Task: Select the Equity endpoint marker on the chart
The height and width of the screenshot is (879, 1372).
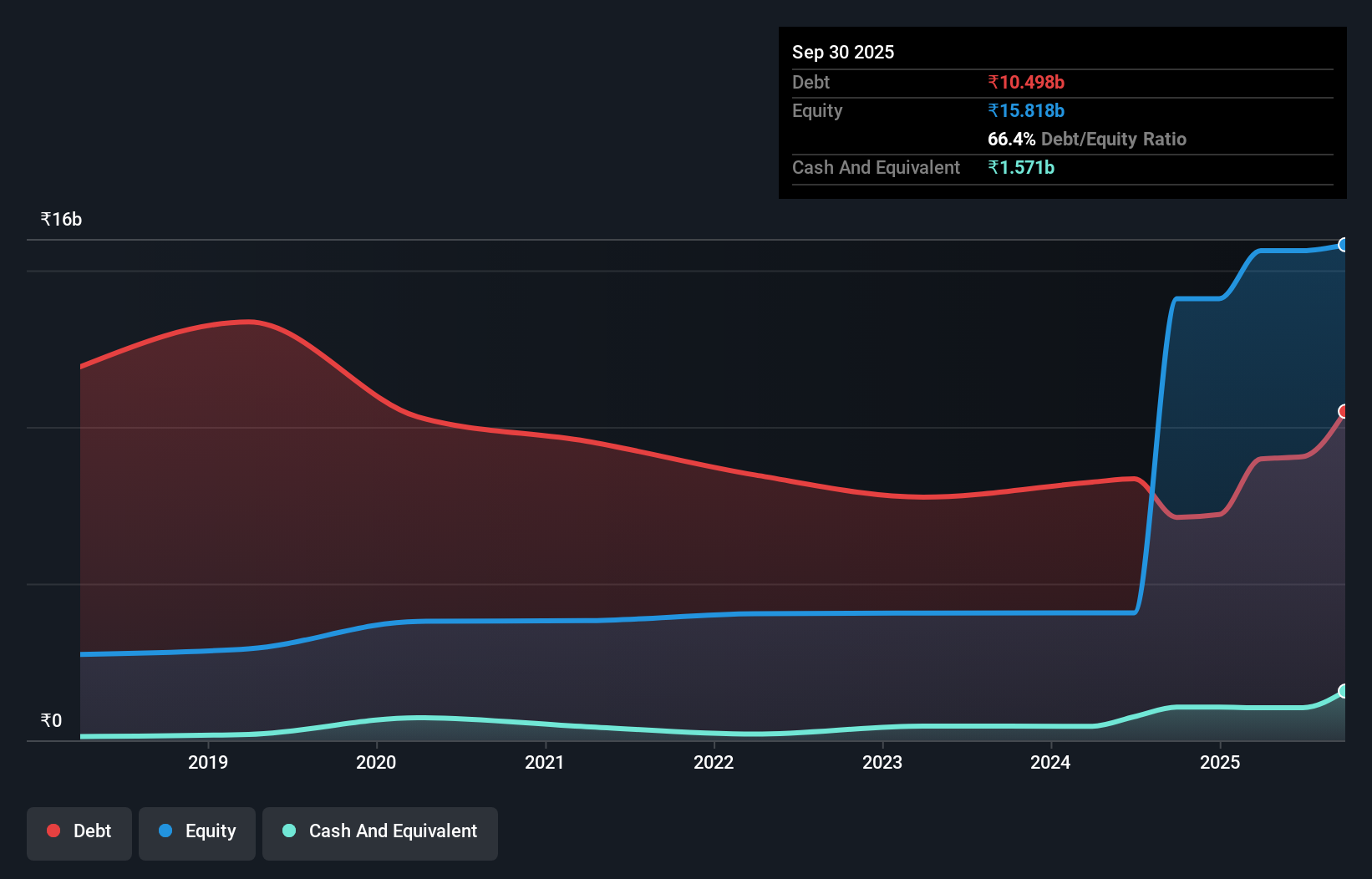Action: pyautogui.click(x=1344, y=245)
